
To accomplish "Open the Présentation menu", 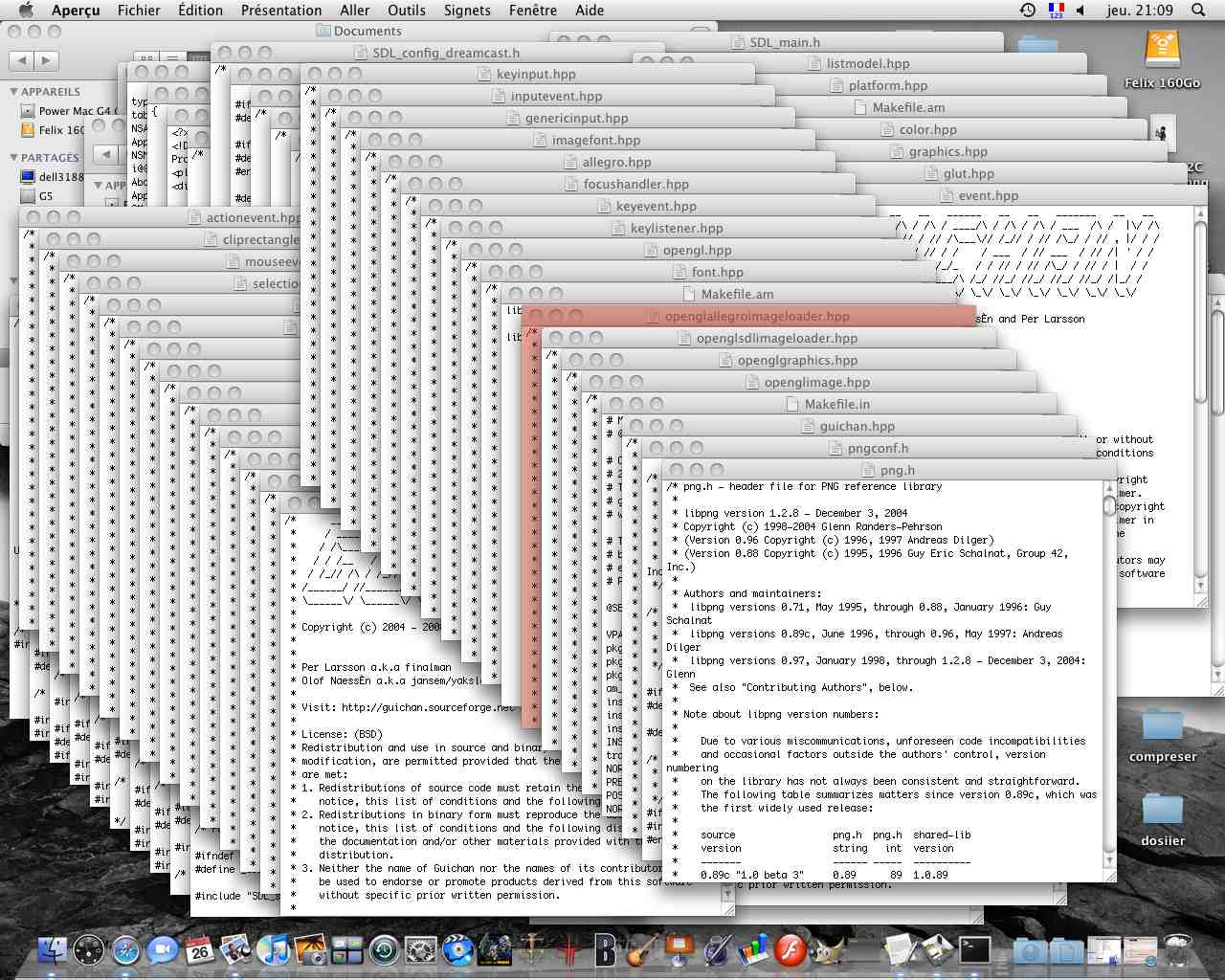I will (281, 11).
